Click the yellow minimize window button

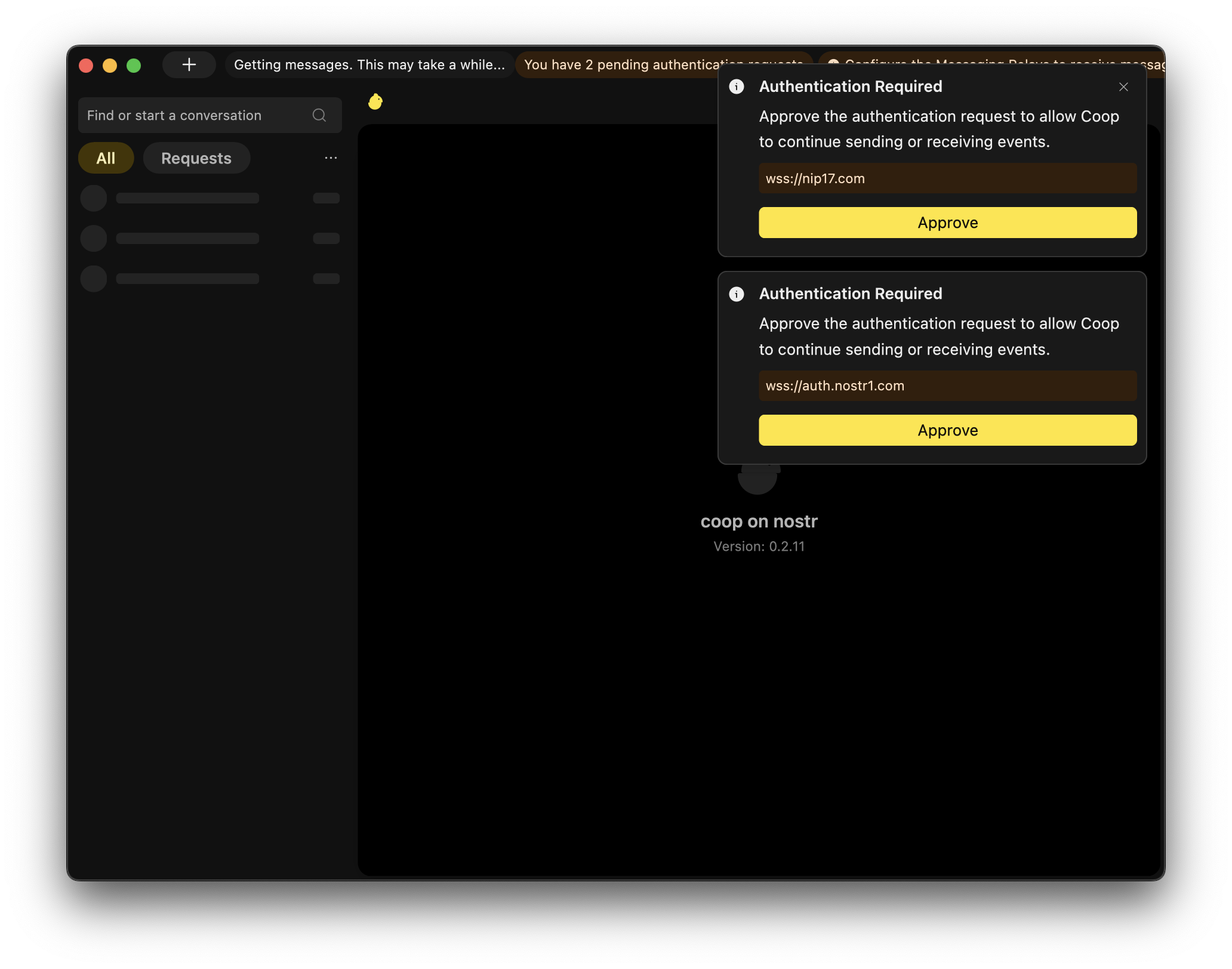click(x=110, y=65)
